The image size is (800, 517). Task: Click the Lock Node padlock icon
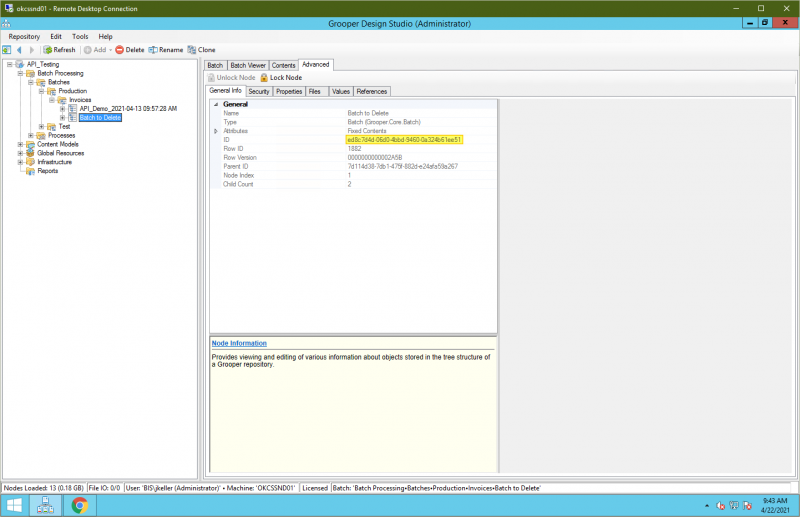264,78
